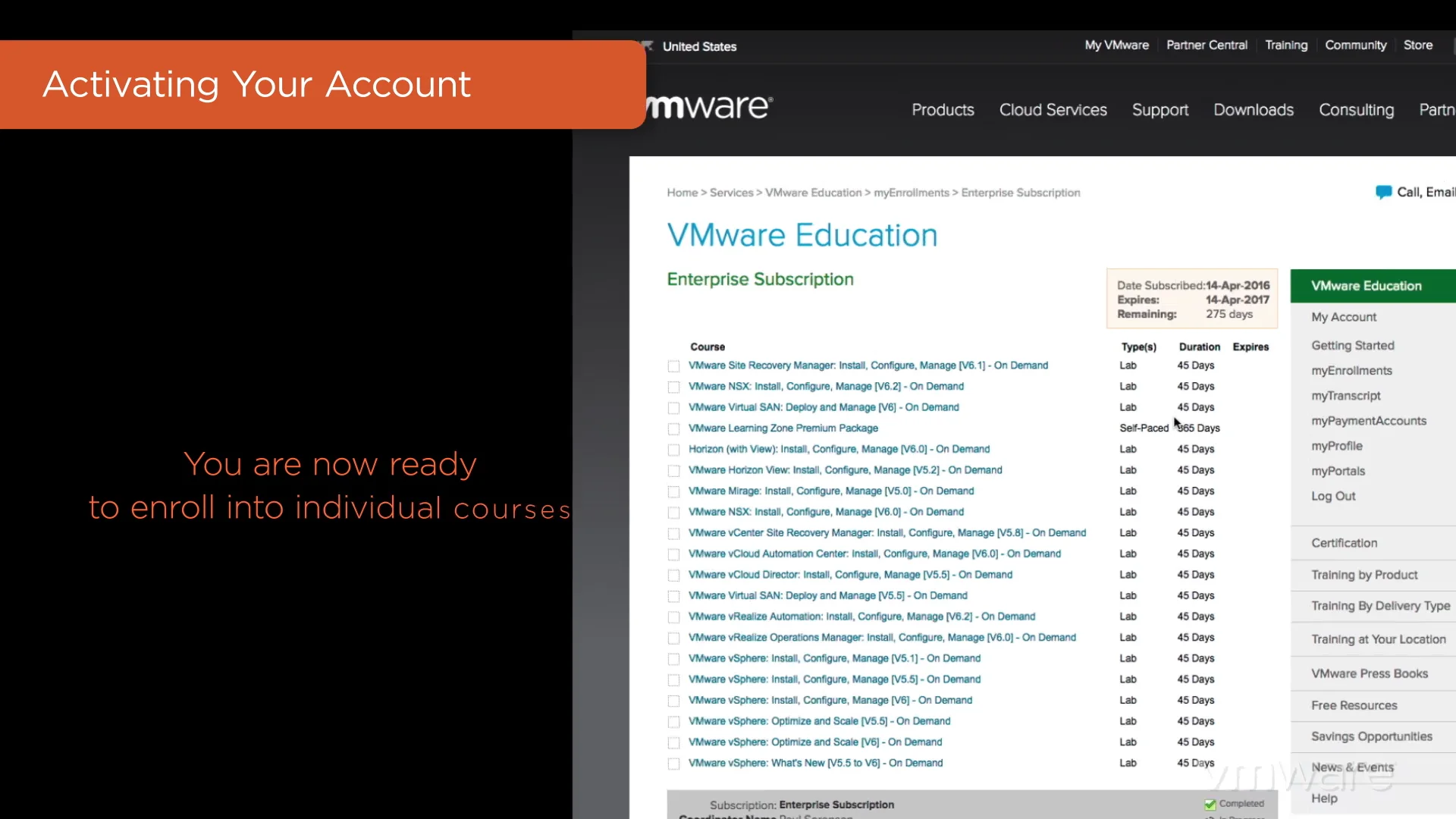The height and width of the screenshot is (819, 1456).
Task: Go to the Support menu
Action: tap(1159, 110)
